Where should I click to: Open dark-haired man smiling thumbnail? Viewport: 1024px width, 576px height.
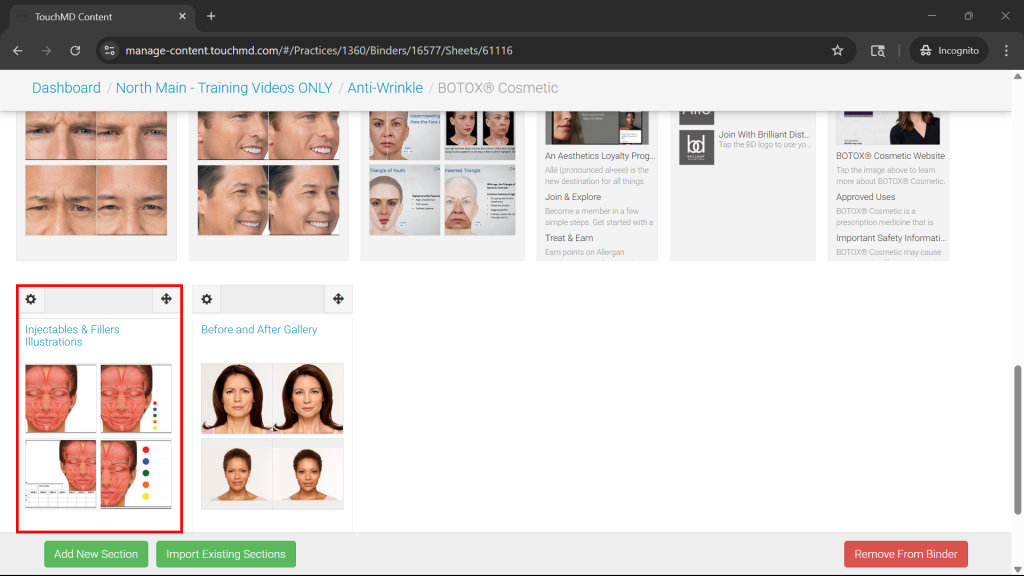[x=268, y=200]
